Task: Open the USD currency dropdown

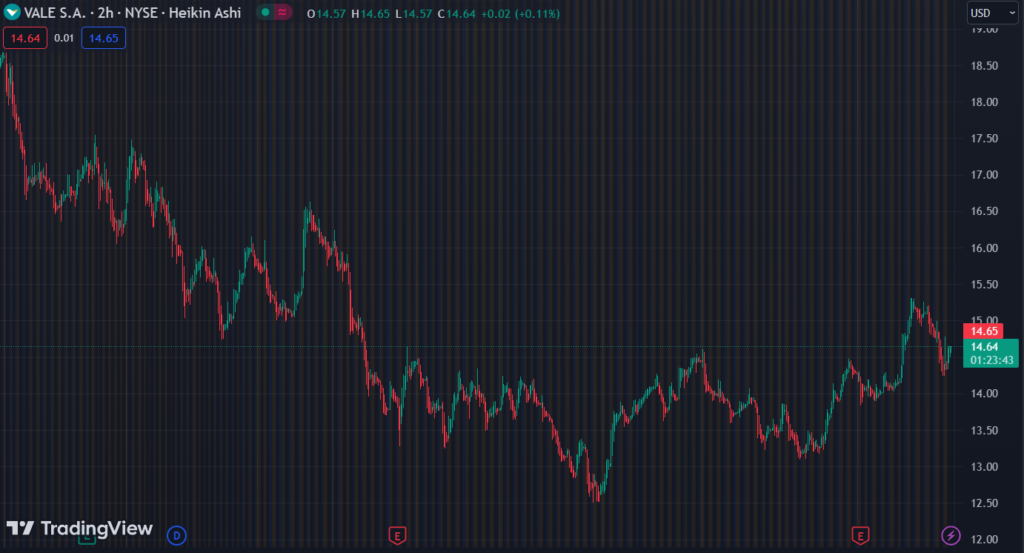Action: pyautogui.click(x=992, y=13)
